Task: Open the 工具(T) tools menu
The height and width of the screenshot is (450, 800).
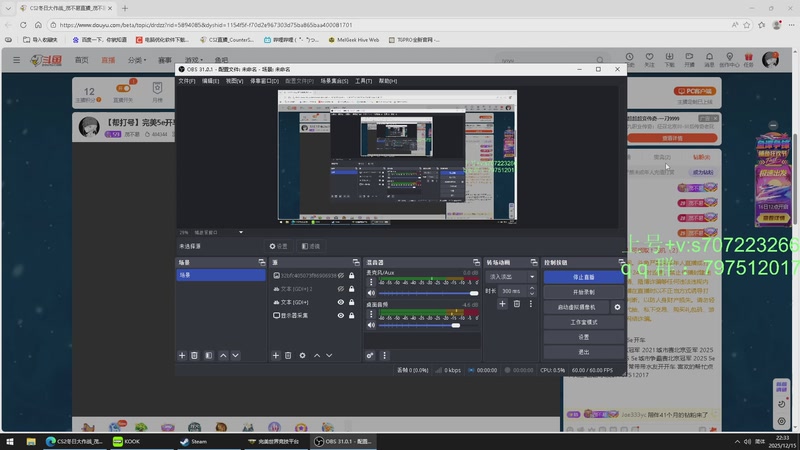Action: (363, 81)
